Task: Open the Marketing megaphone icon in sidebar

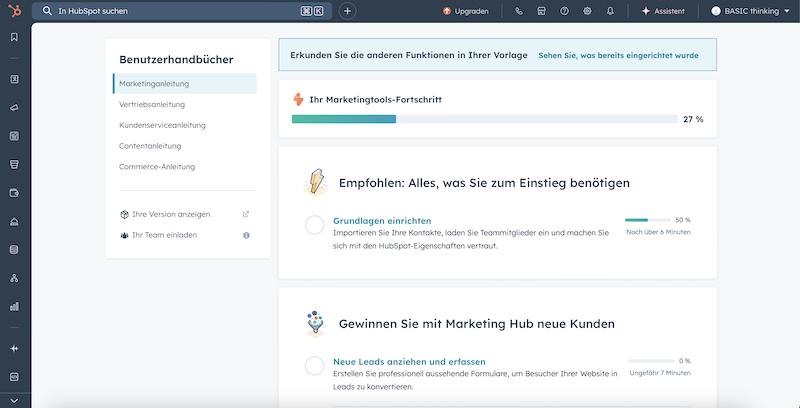Action: tap(15, 106)
